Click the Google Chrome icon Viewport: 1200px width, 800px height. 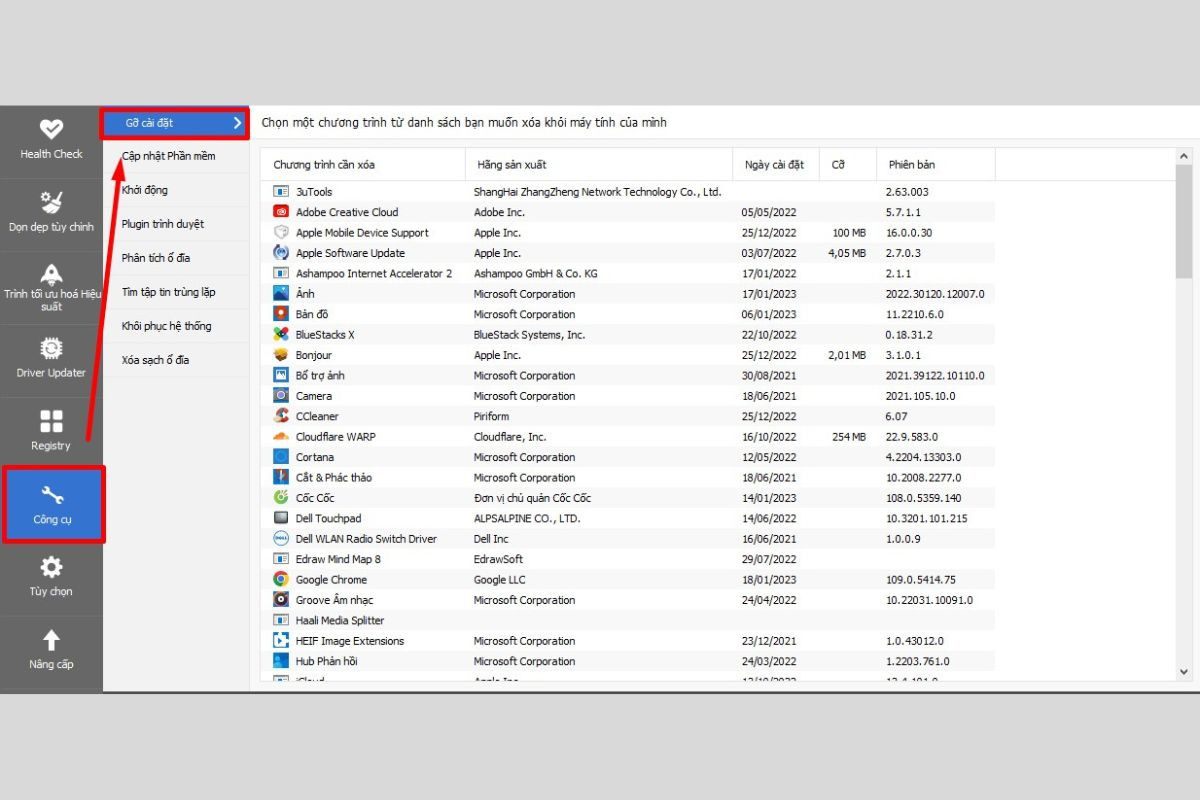pyautogui.click(x=281, y=580)
